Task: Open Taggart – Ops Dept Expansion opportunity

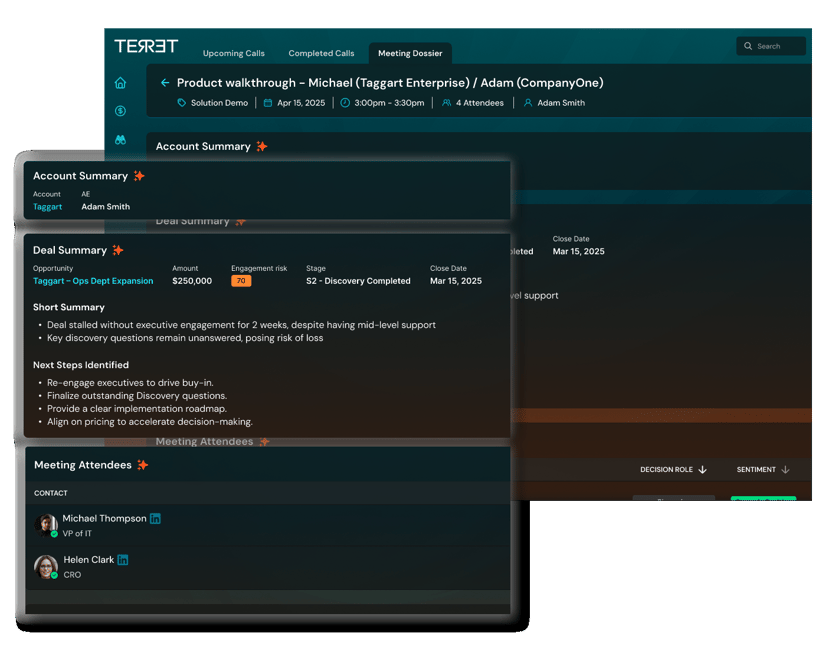Action: click(x=93, y=281)
